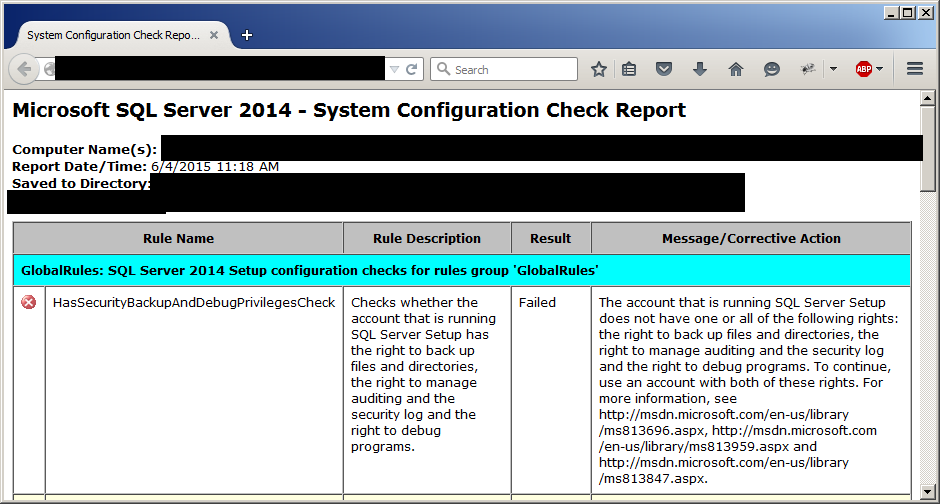Save page to Pocket icon
Viewport: 940px width, 504px height.
tap(664, 70)
